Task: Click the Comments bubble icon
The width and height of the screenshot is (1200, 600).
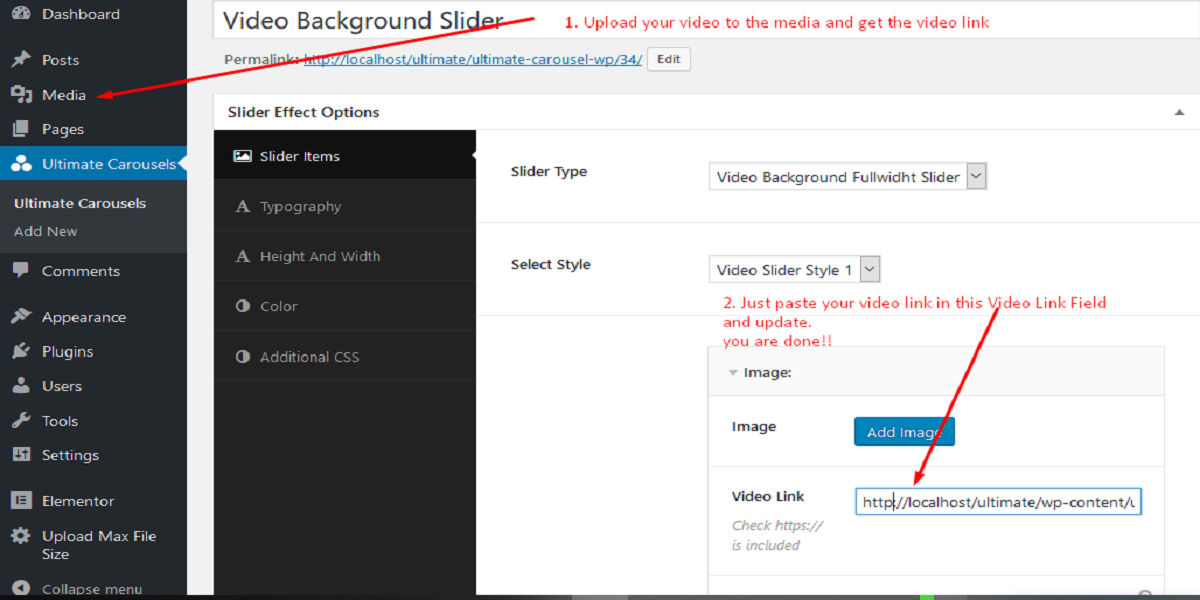Action: tap(21, 271)
